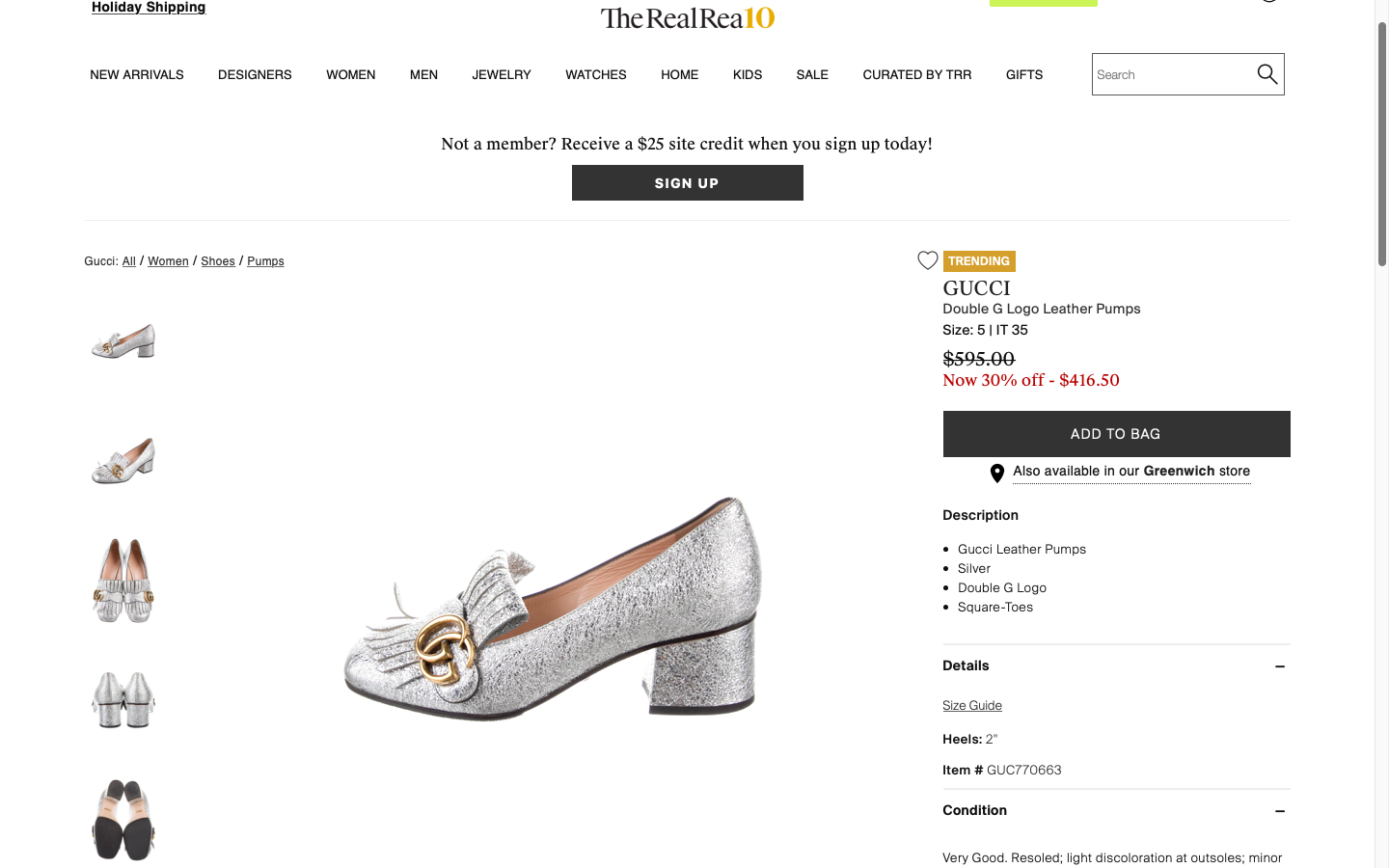Open the Size Guide link
Screen dimensions: 1389x868
pyautogui.click(x=971, y=705)
